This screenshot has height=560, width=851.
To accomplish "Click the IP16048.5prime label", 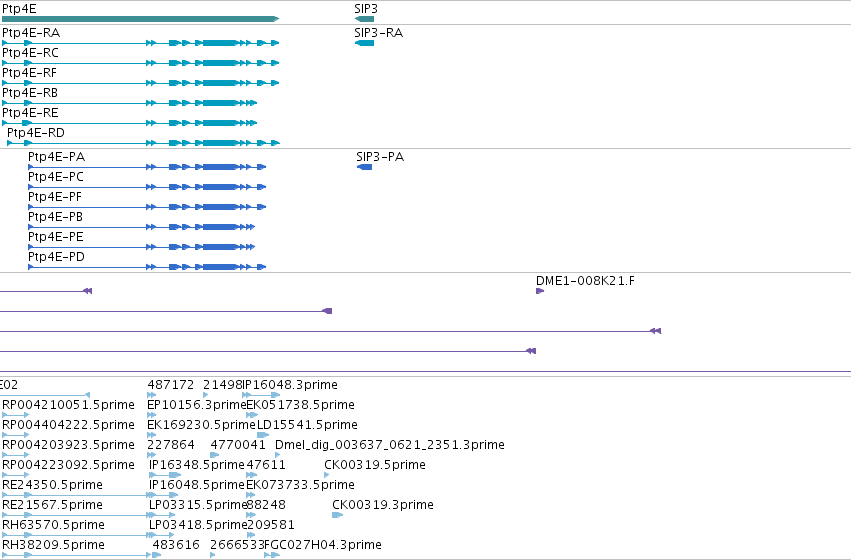I will click(x=197, y=485).
